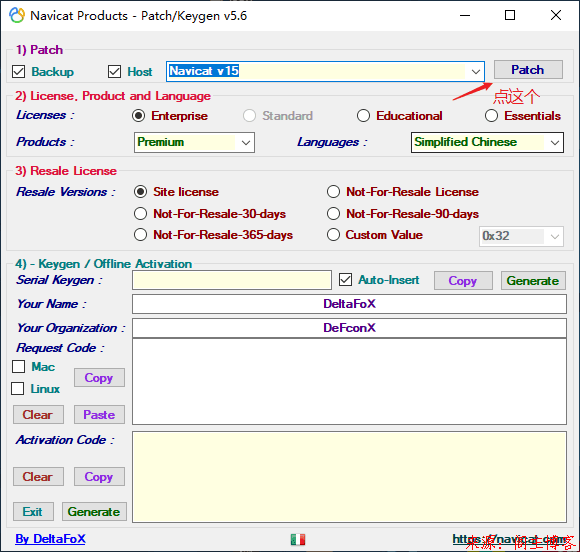Click Generate button for Activation Code
This screenshot has height=552, width=580.
94,511
